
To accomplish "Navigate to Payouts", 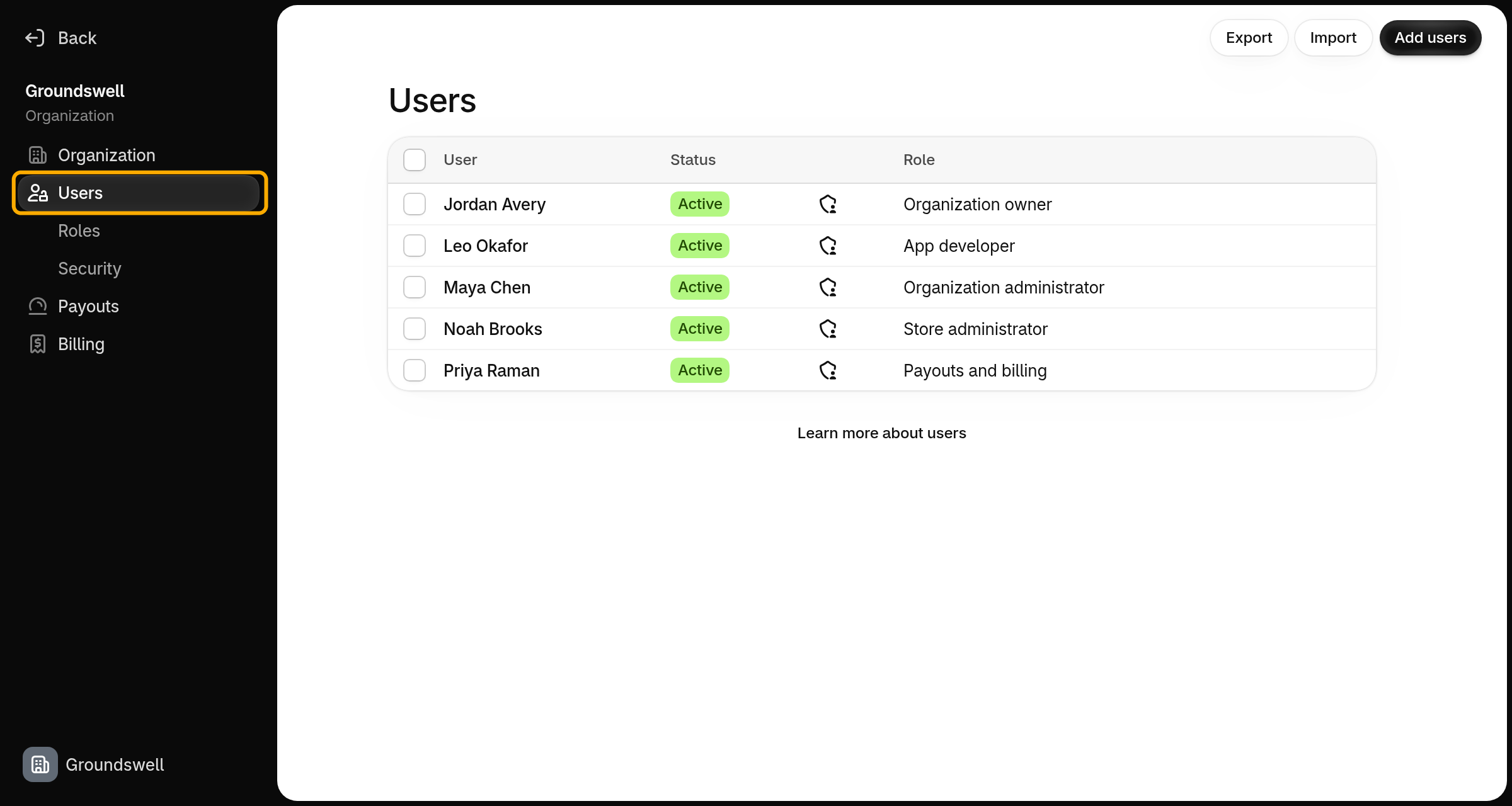I will tap(139, 306).
